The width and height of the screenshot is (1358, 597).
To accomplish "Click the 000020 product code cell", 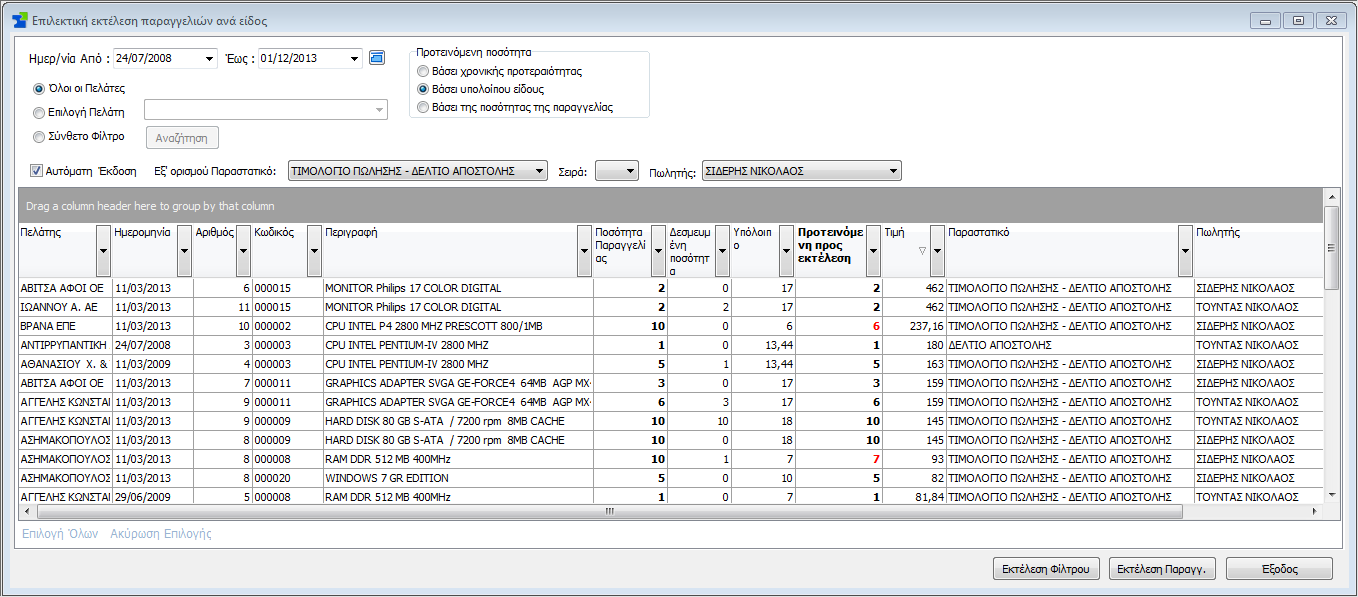I will 287,478.
